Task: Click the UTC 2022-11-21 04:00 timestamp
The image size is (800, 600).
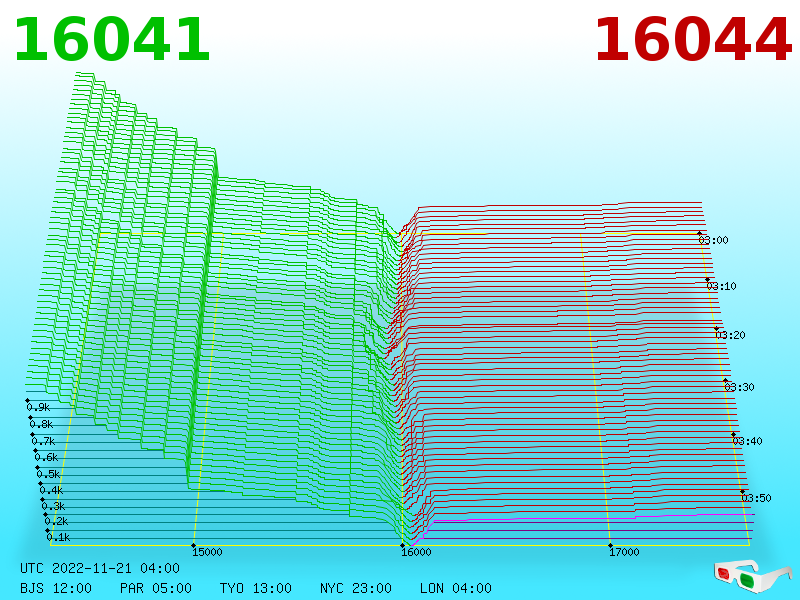Action: (x=100, y=568)
